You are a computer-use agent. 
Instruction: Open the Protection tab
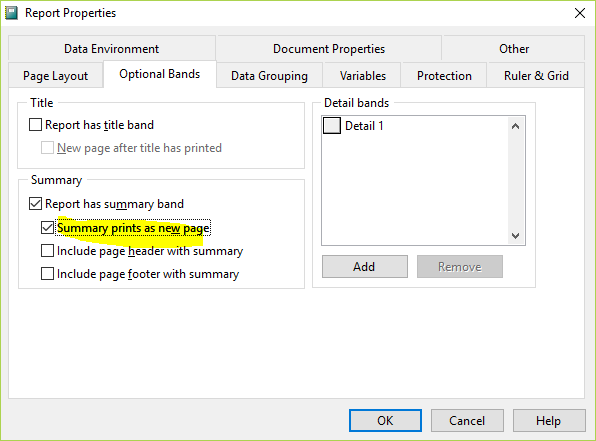pos(444,75)
